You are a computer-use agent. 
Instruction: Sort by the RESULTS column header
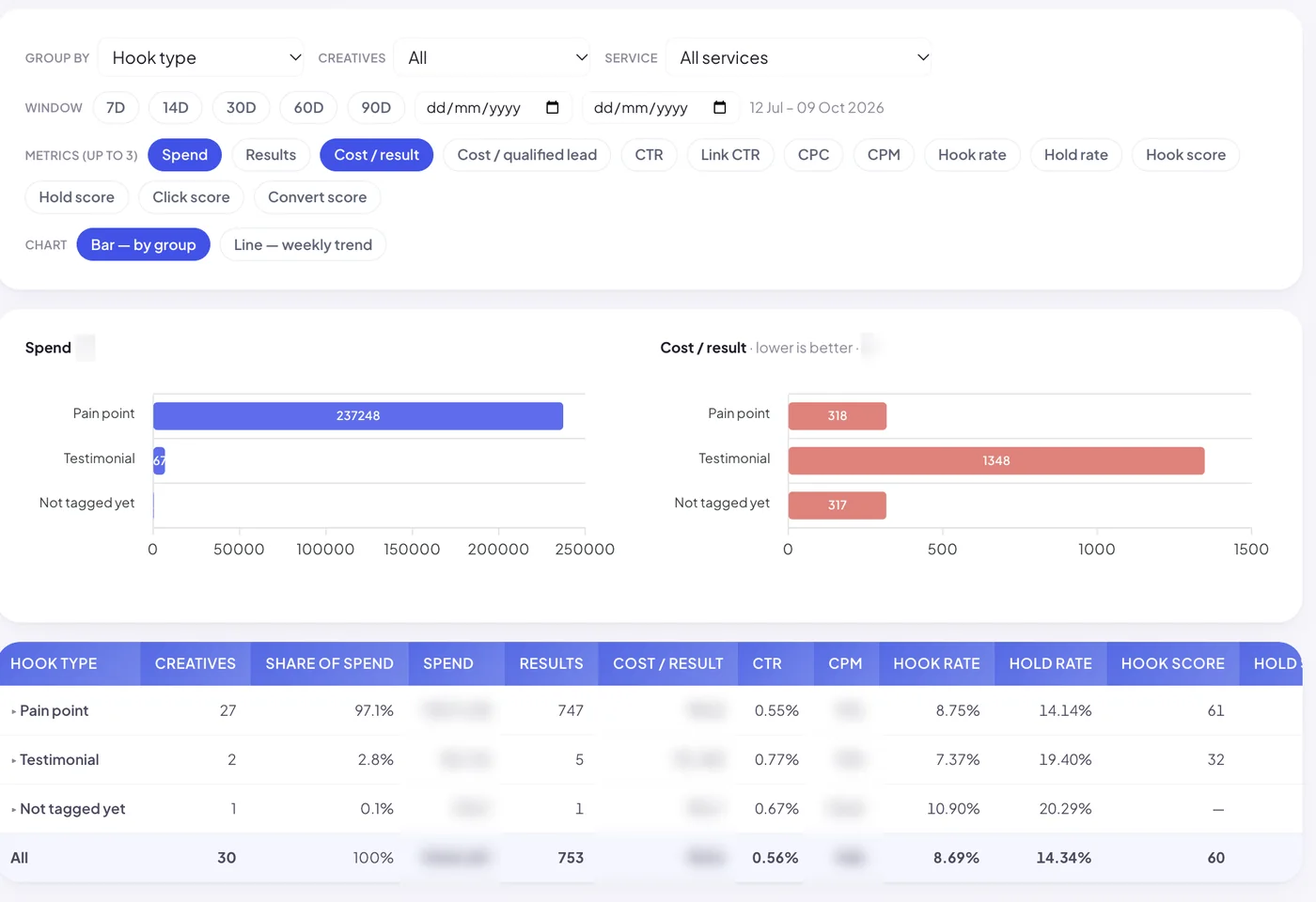click(551, 663)
